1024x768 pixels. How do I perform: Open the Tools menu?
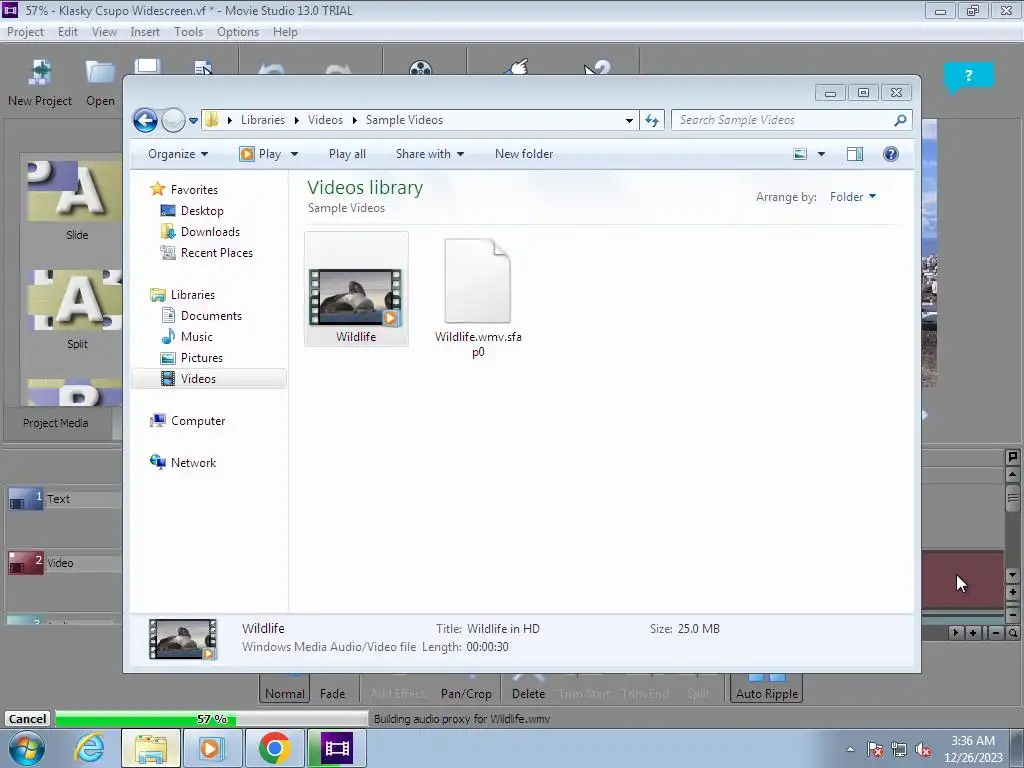(x=188, y=32)
